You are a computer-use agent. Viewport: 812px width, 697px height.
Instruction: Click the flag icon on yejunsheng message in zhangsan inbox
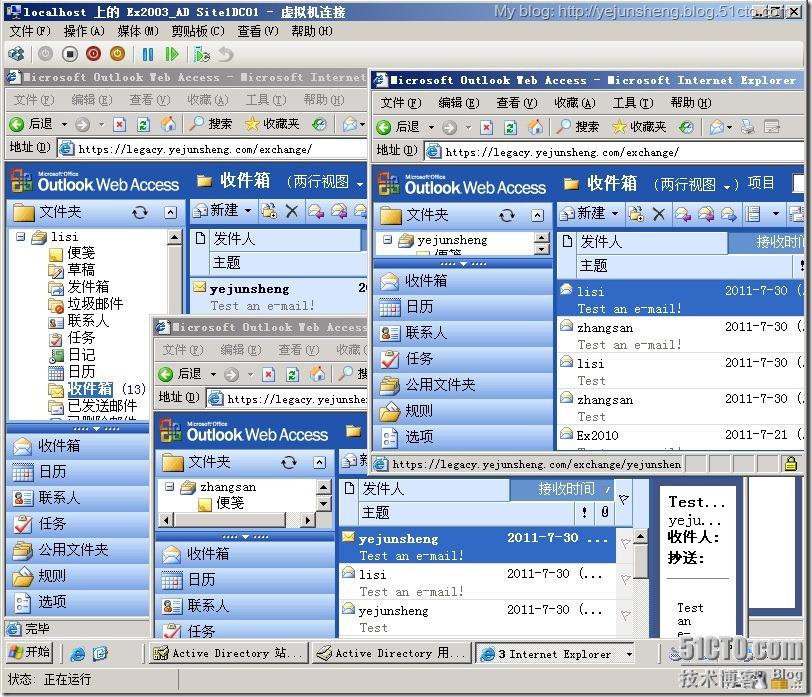626,543
